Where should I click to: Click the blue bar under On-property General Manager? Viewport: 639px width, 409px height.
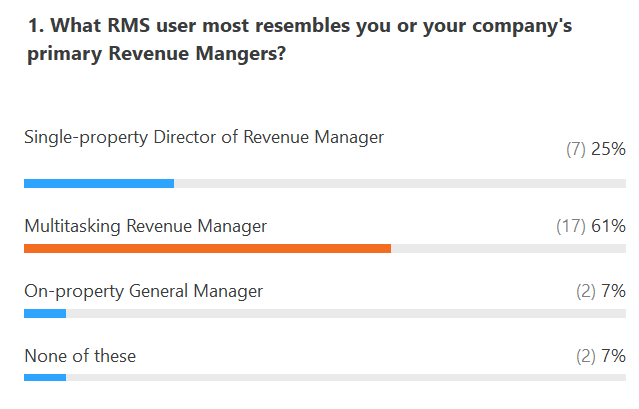45,313
